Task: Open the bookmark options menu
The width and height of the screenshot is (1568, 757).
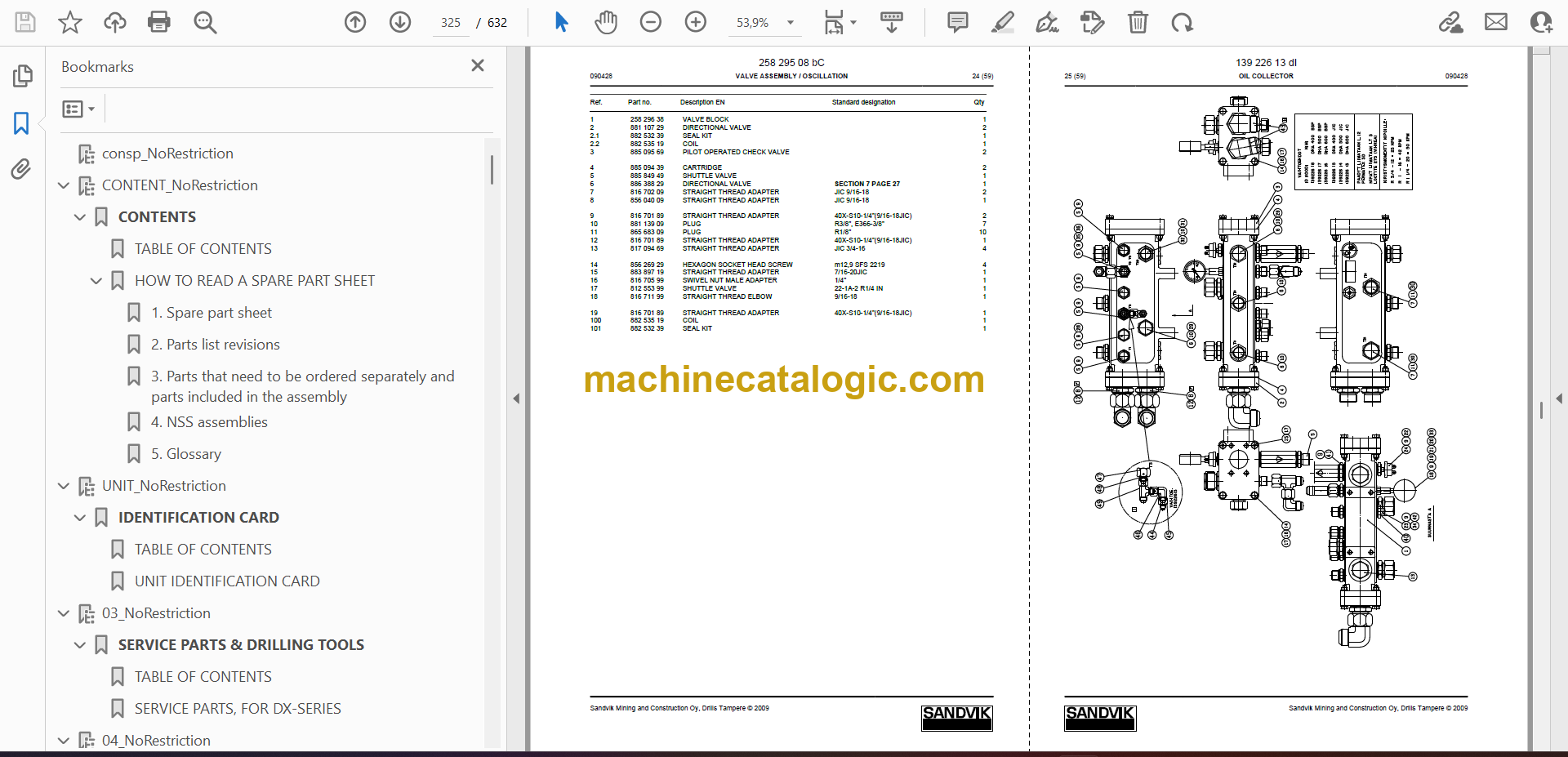Action: tap(78, 109)
